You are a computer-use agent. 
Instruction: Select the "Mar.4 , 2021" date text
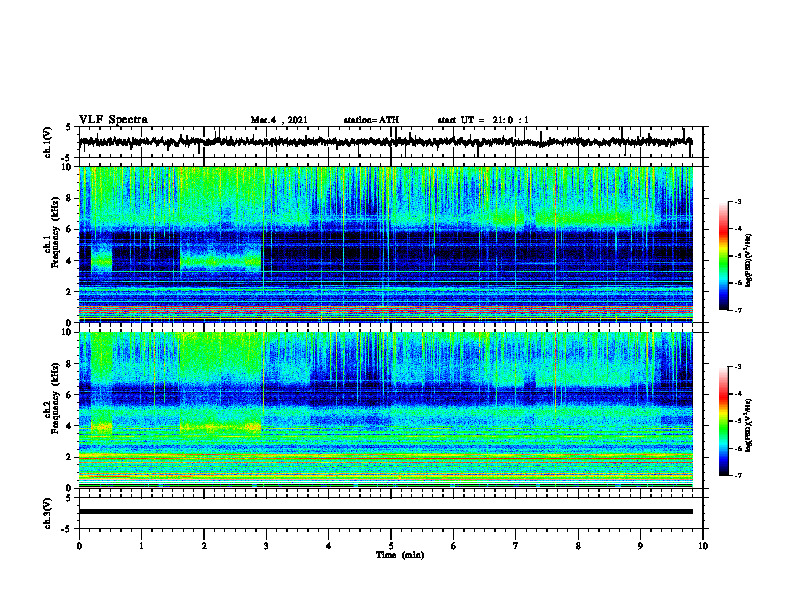coord(279,120)
